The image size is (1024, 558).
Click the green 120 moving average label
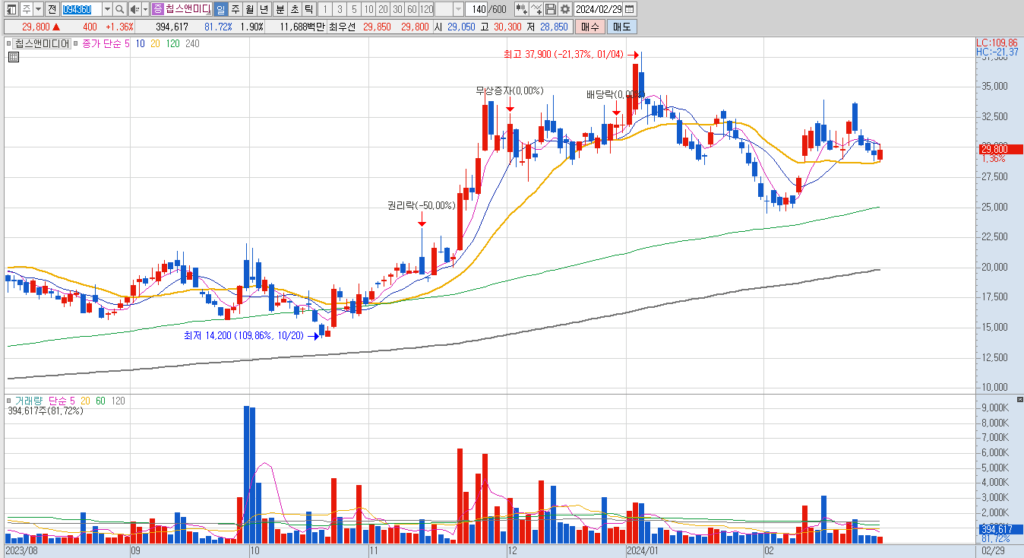tap(172, 44)
